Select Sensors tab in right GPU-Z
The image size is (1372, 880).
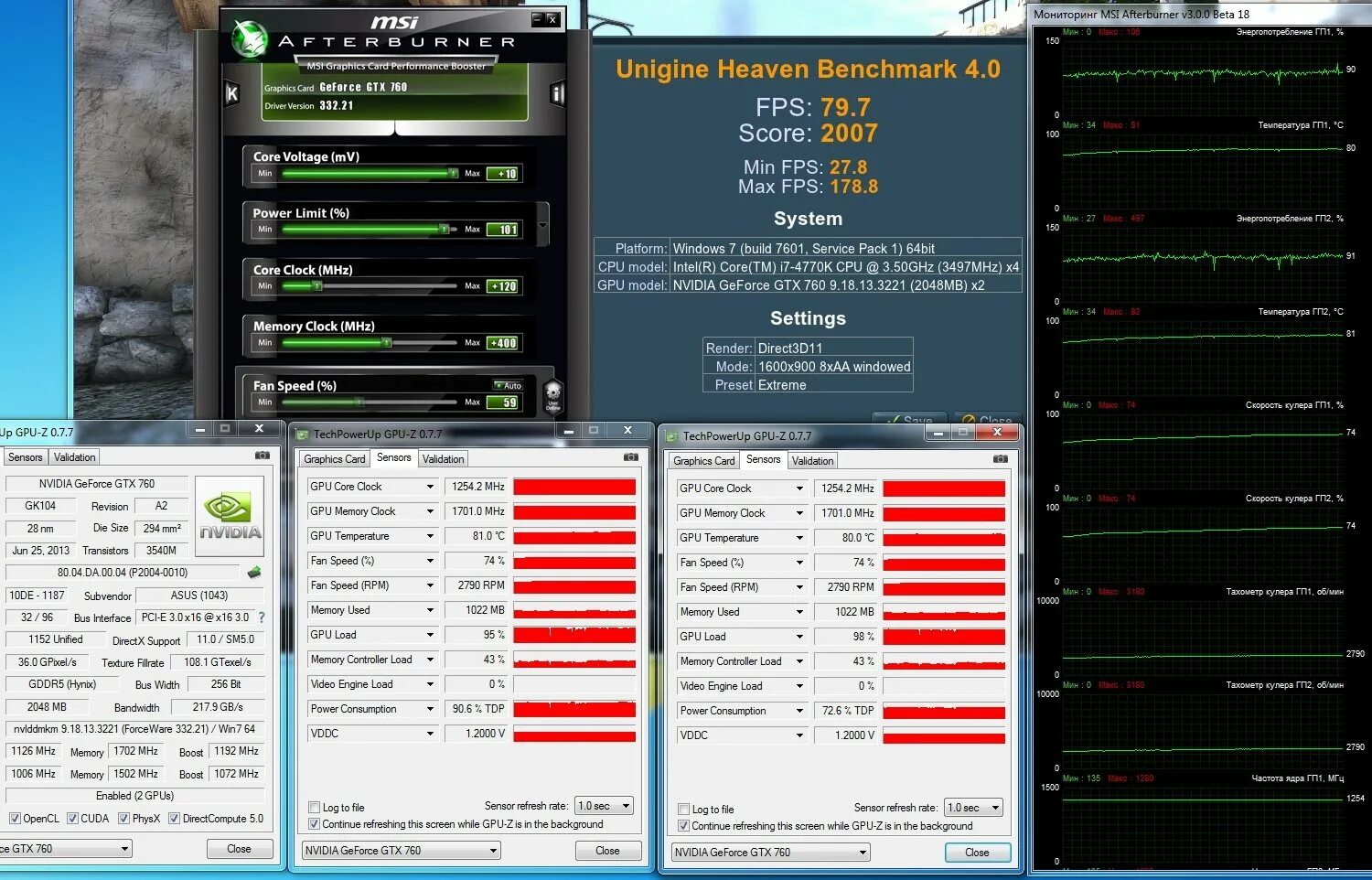coord(764,460)
